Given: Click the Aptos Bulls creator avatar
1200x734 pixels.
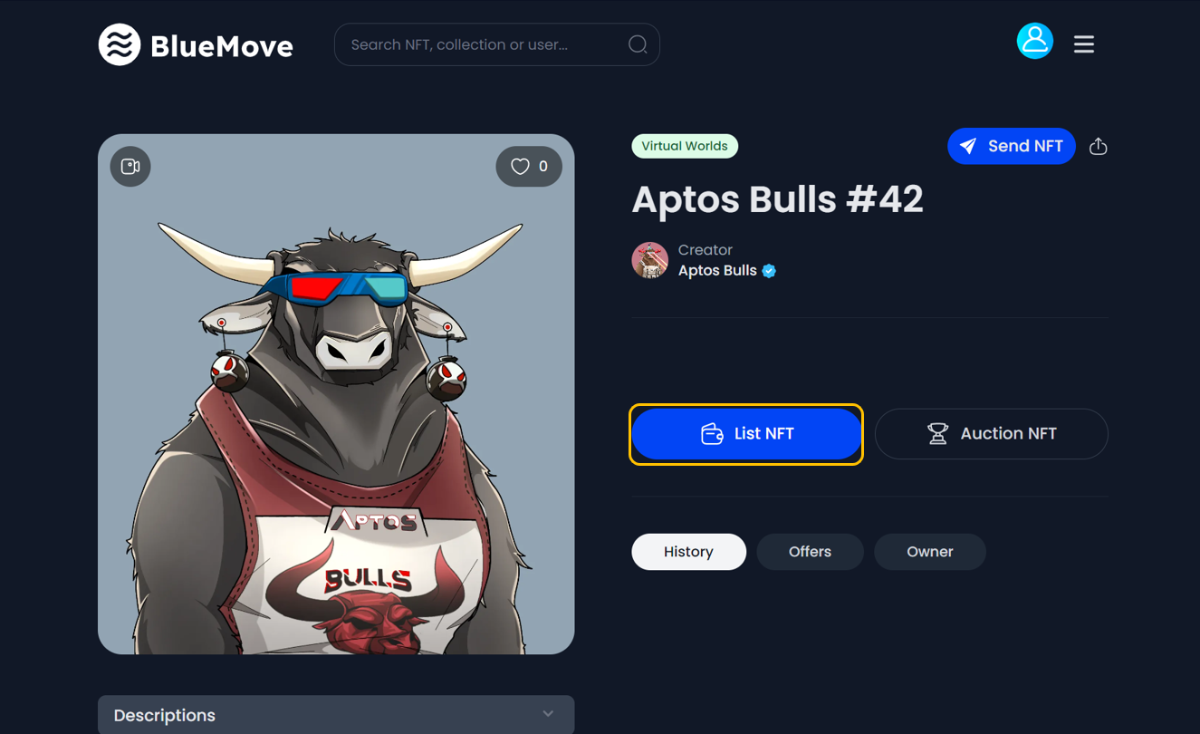Looking at the screenshot, I should point(650,260).
